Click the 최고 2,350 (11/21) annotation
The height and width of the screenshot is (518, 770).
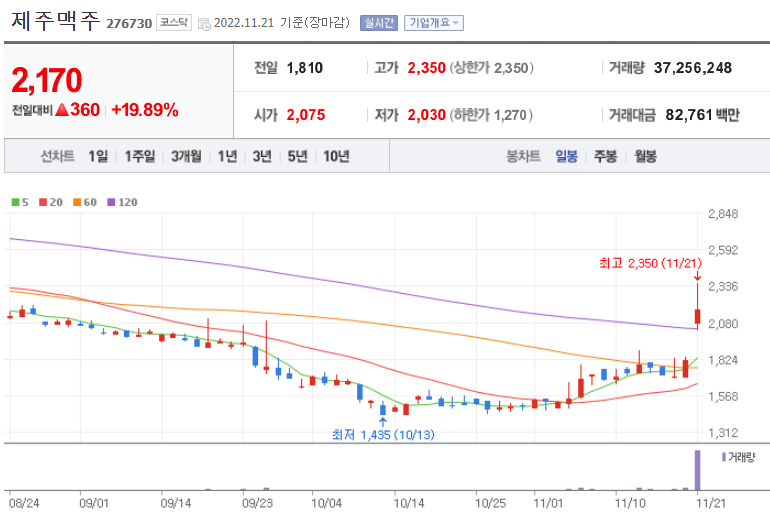pos(650,263)
